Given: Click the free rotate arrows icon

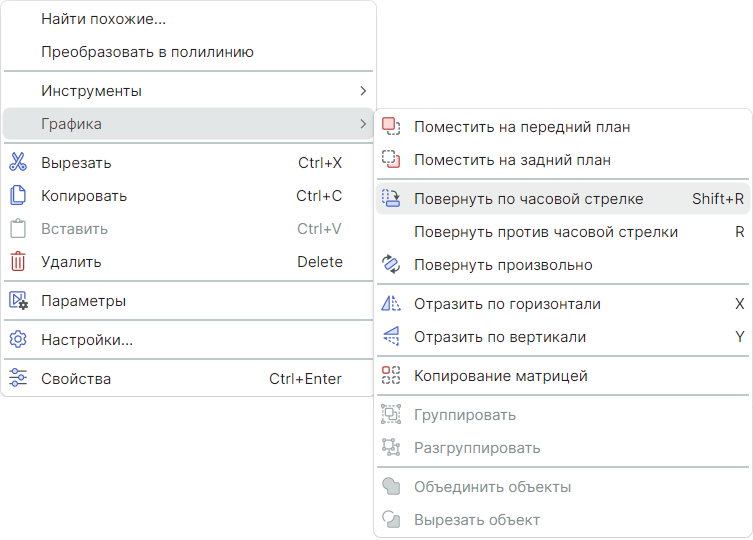Looking at the screenshot, I should (391, 265).
